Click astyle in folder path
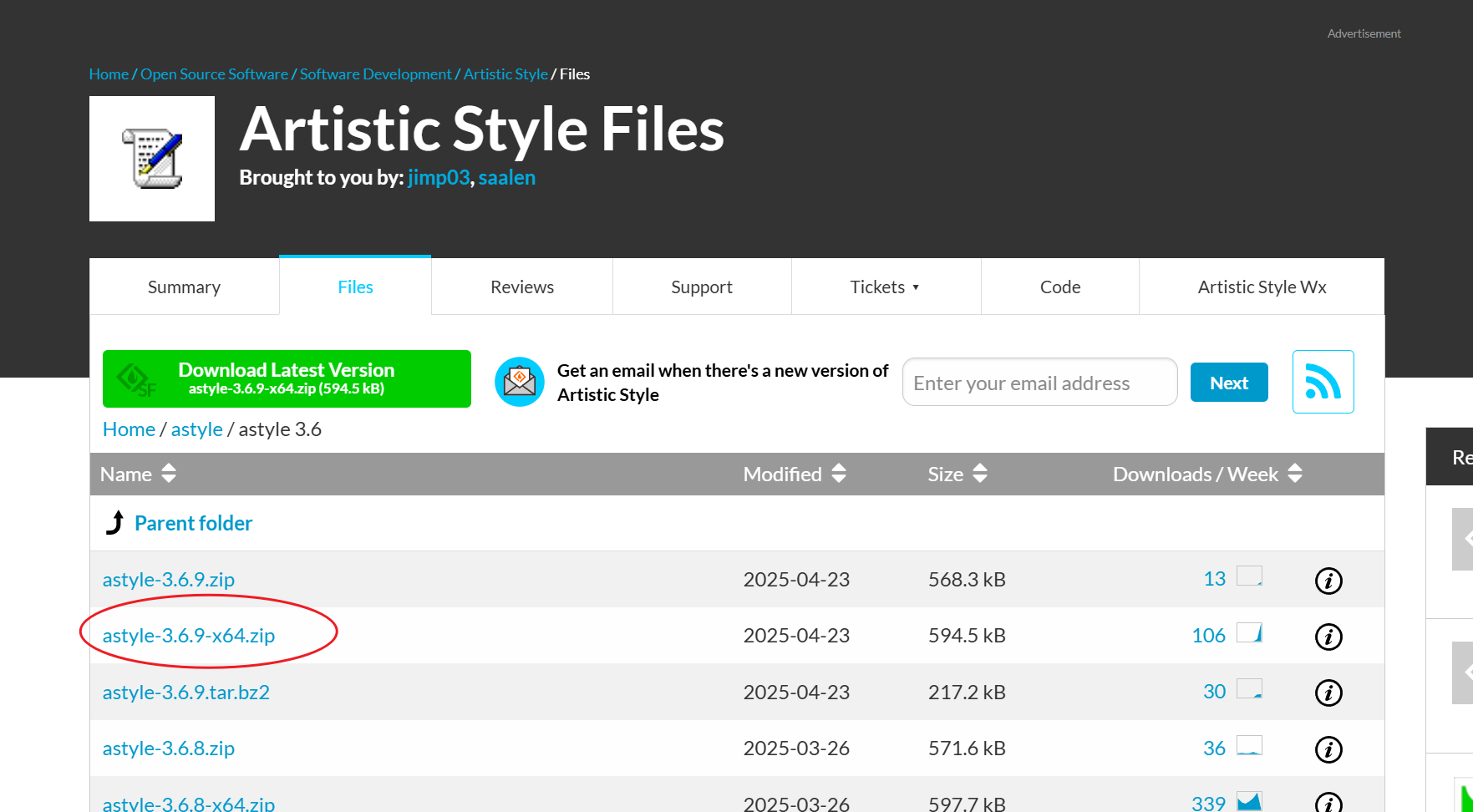Screen dimensions: 1473x812 pos(197,429)
